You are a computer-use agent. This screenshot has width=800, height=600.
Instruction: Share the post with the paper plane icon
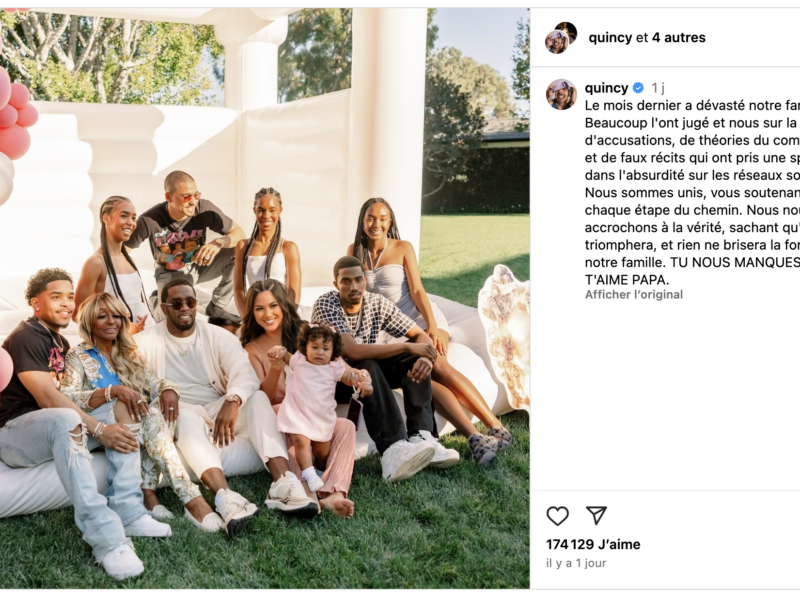[x=596, y=515]
